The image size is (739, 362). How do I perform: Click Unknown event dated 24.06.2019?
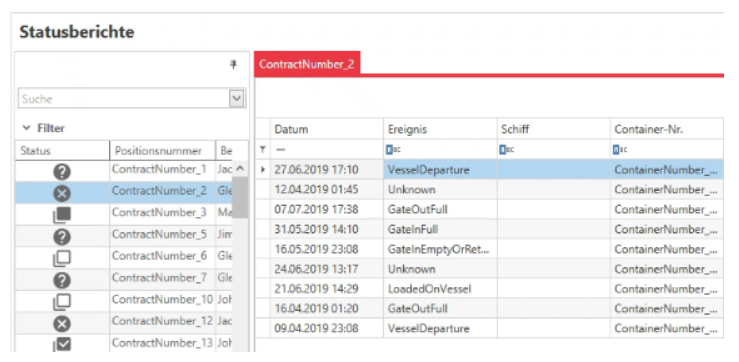440,269
